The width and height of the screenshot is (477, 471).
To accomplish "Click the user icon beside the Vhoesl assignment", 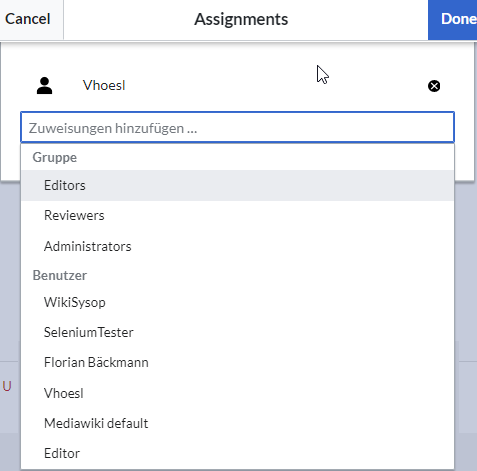I will (x=44, y=86).
